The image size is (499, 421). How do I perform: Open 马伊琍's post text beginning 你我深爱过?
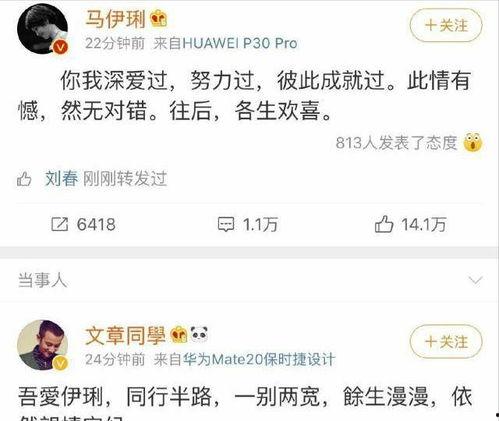(245, 95)
